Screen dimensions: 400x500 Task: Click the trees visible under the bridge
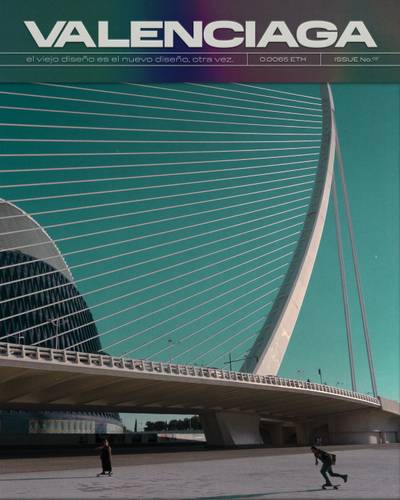click(x=173, y=424)
